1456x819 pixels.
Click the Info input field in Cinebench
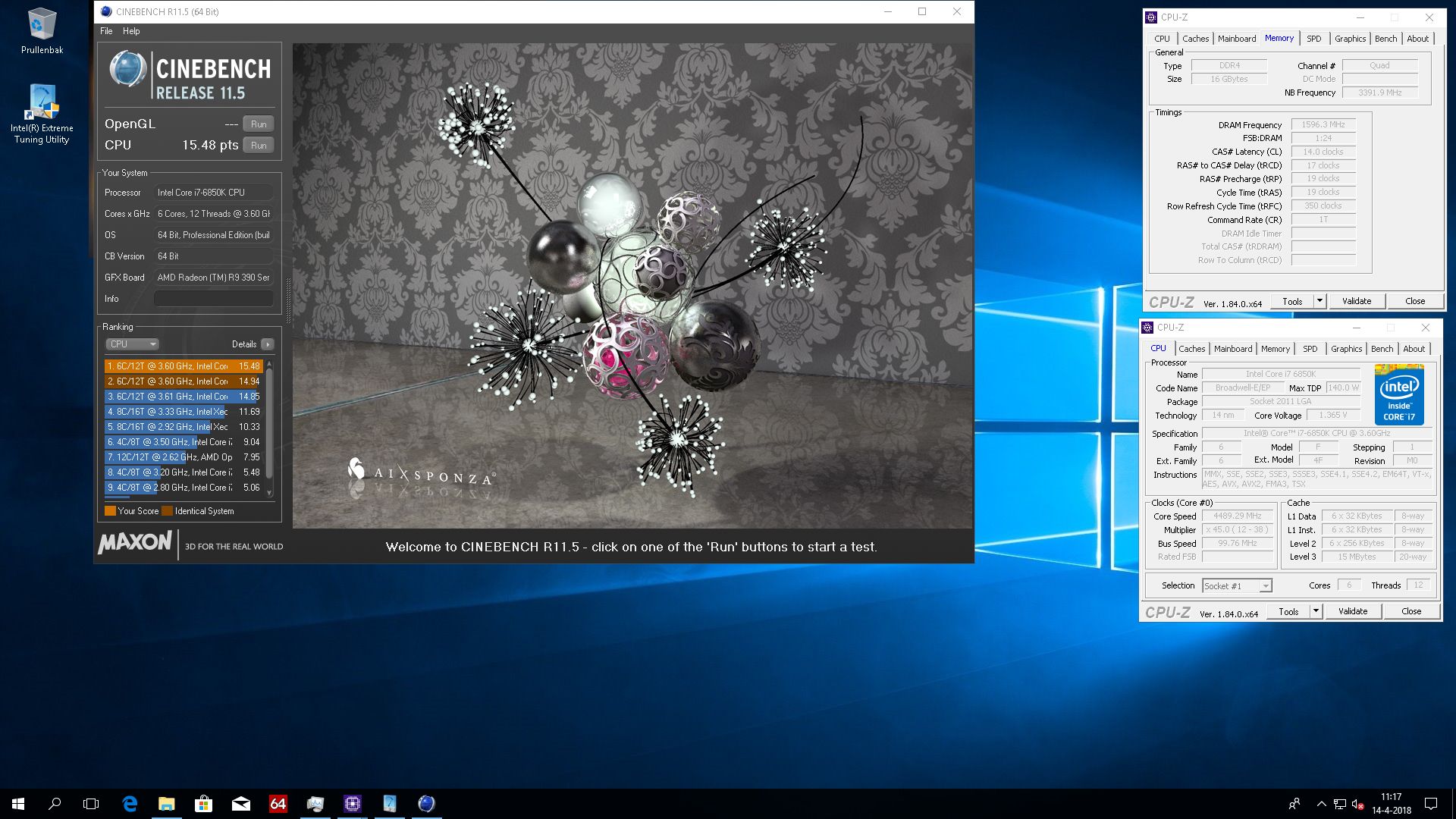pos(214,299)
